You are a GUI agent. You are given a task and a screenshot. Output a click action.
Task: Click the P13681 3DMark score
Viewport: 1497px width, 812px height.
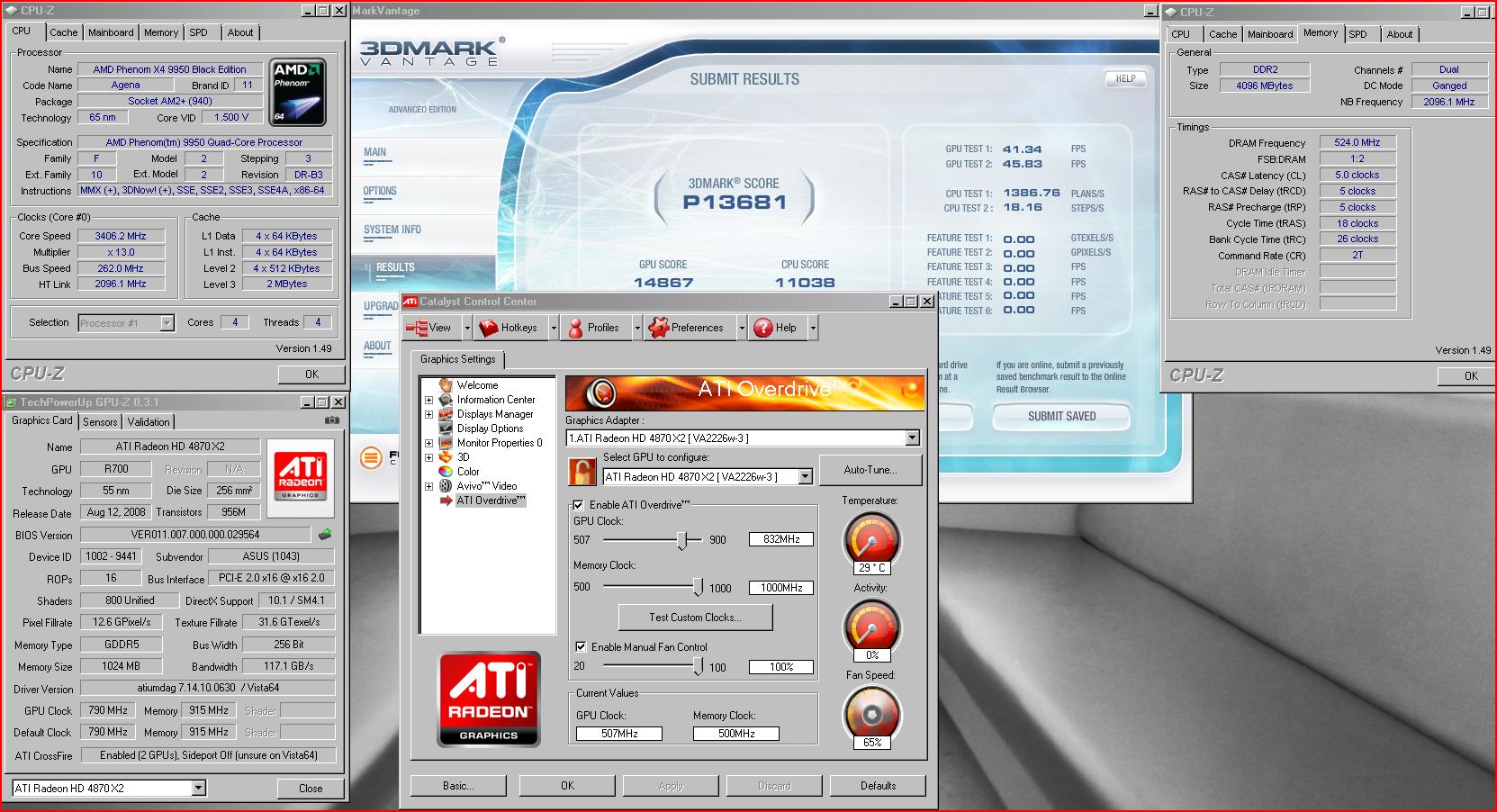(735, 202)
